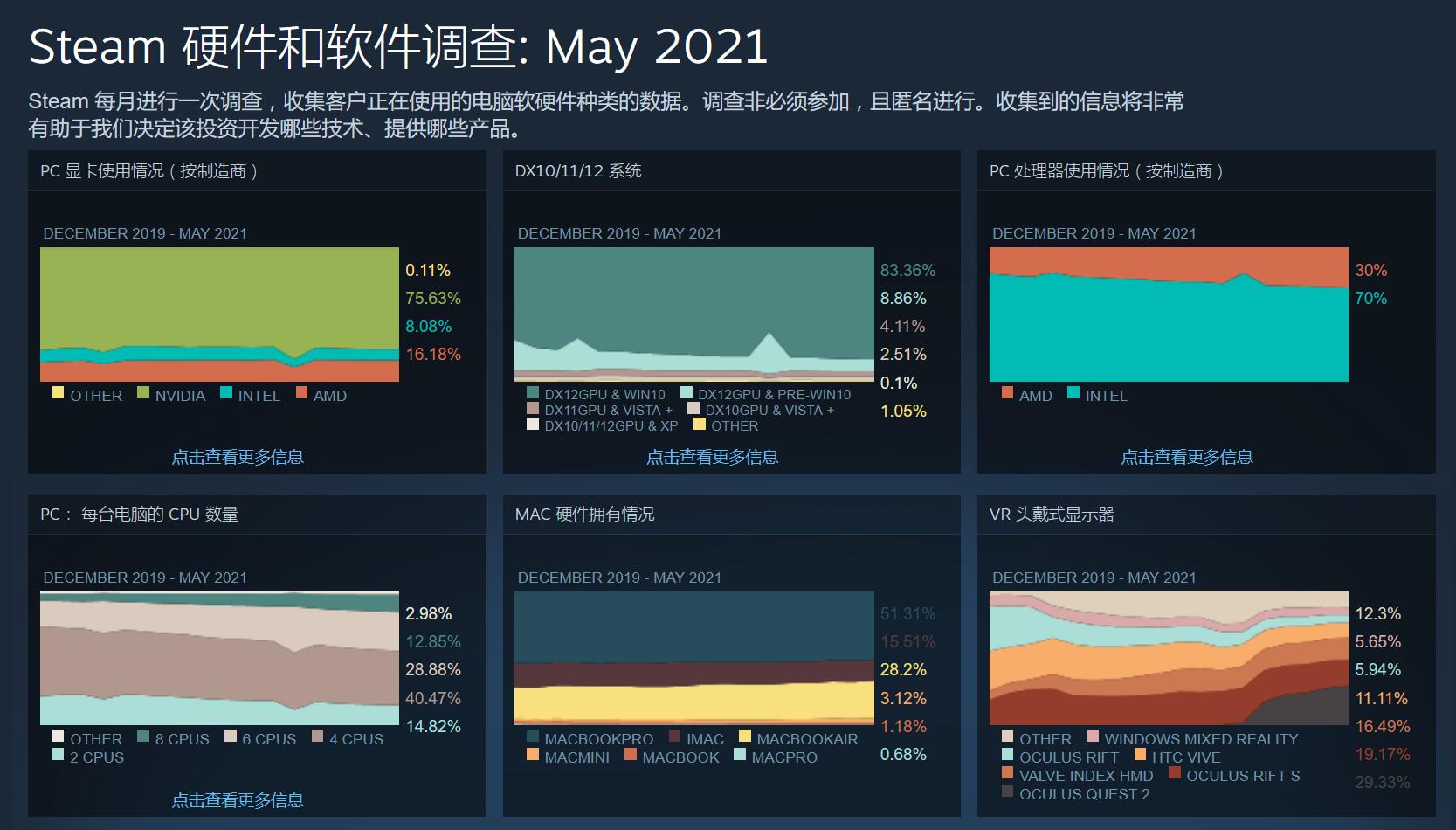Click the PC graphics card usage panel title
Viewport: 1456px width, 830px height.
pos(148,171)
